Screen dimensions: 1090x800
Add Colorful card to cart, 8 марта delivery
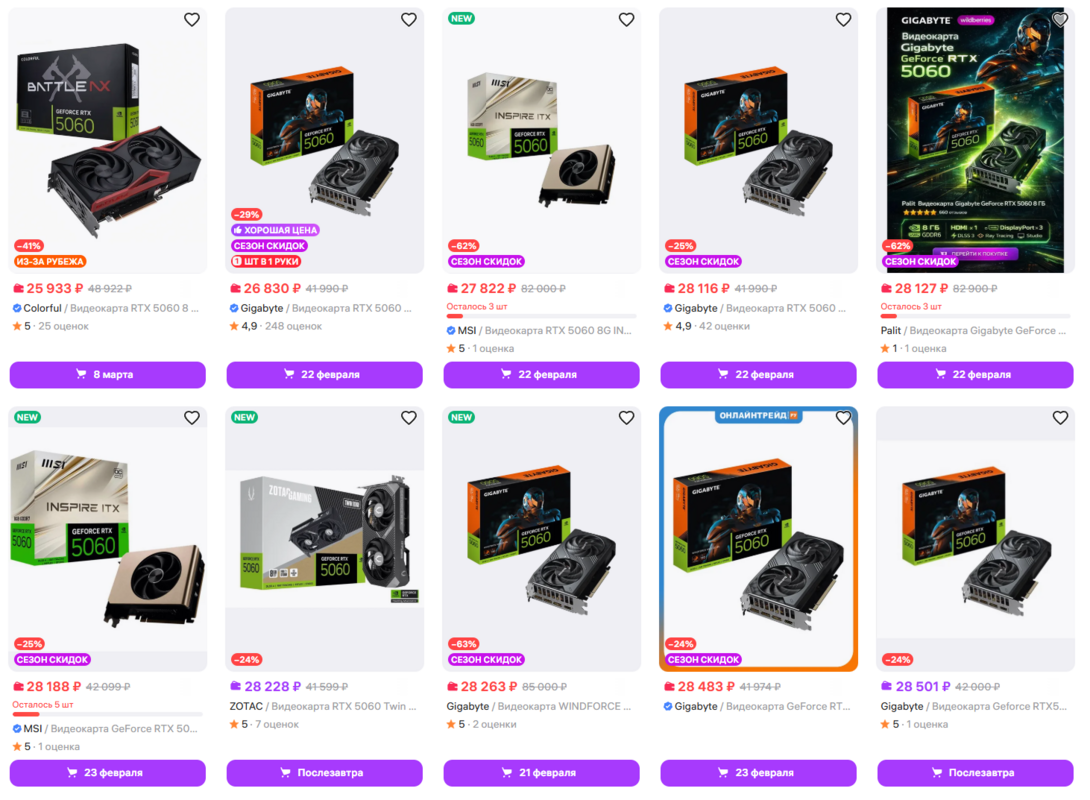point(108,375)
